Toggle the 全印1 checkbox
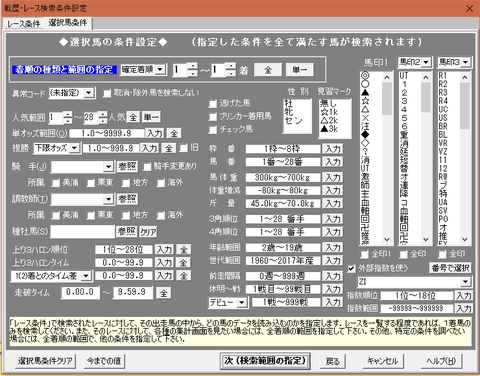480x376 pixels. point(365,255)
